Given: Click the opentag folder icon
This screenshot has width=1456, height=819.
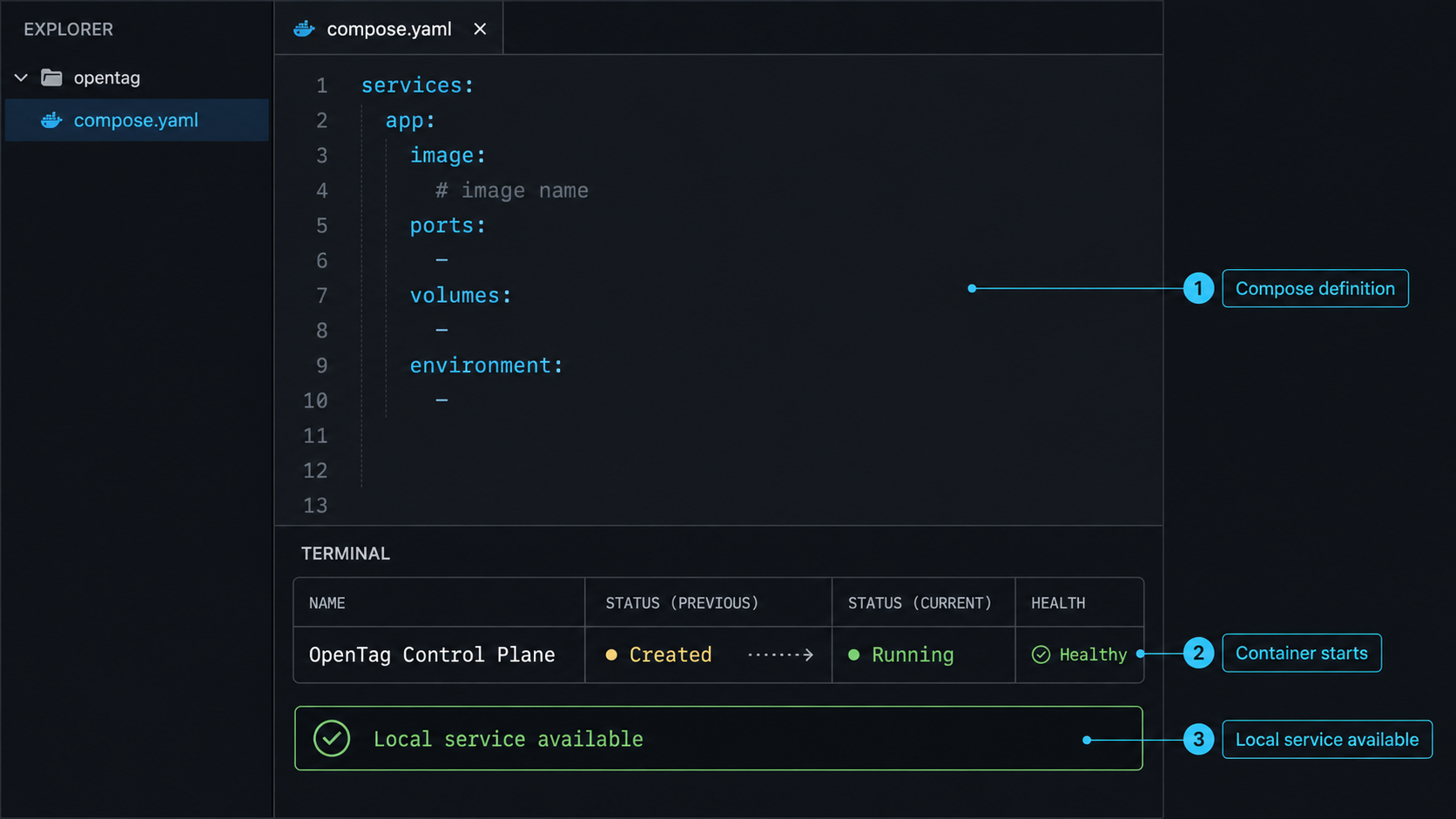Looking at the screenshot, I should click(52, 77).
